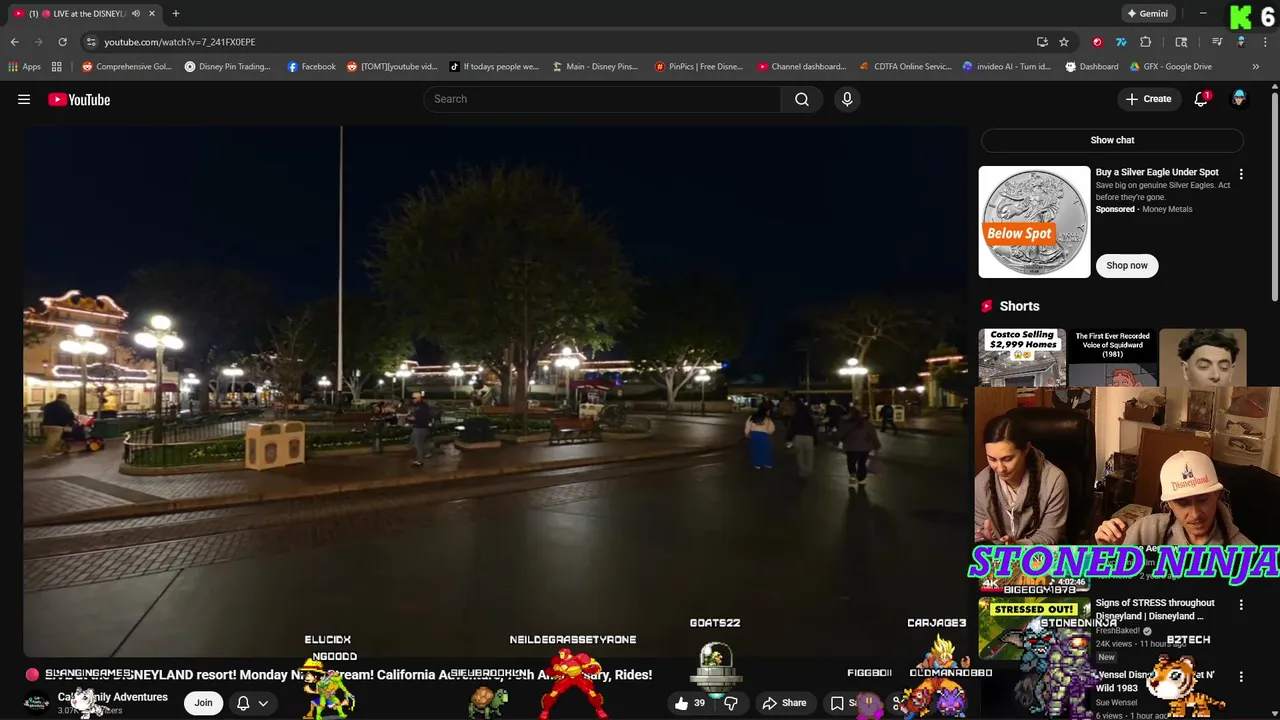This screenshot has height=720, width=1280.
Task: Open options for Signs of STRESS video
Action: click(1241, 605)
